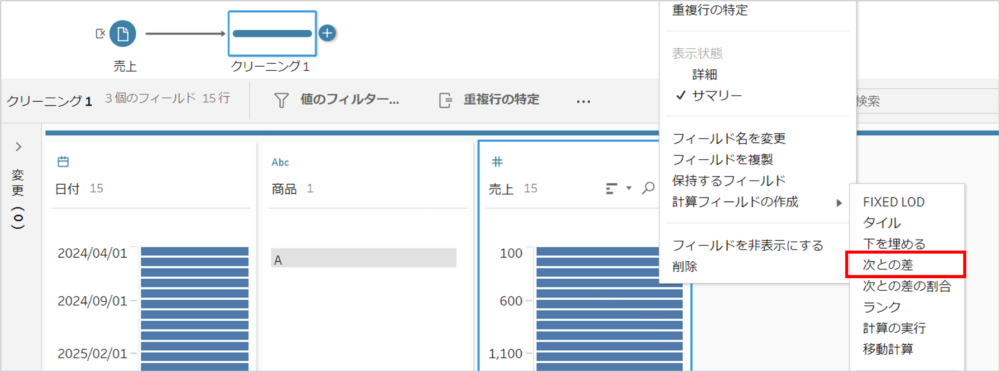Click the 100 bin label in 売上
This screenshot has height=372, width=1000.
pos(511,253)
